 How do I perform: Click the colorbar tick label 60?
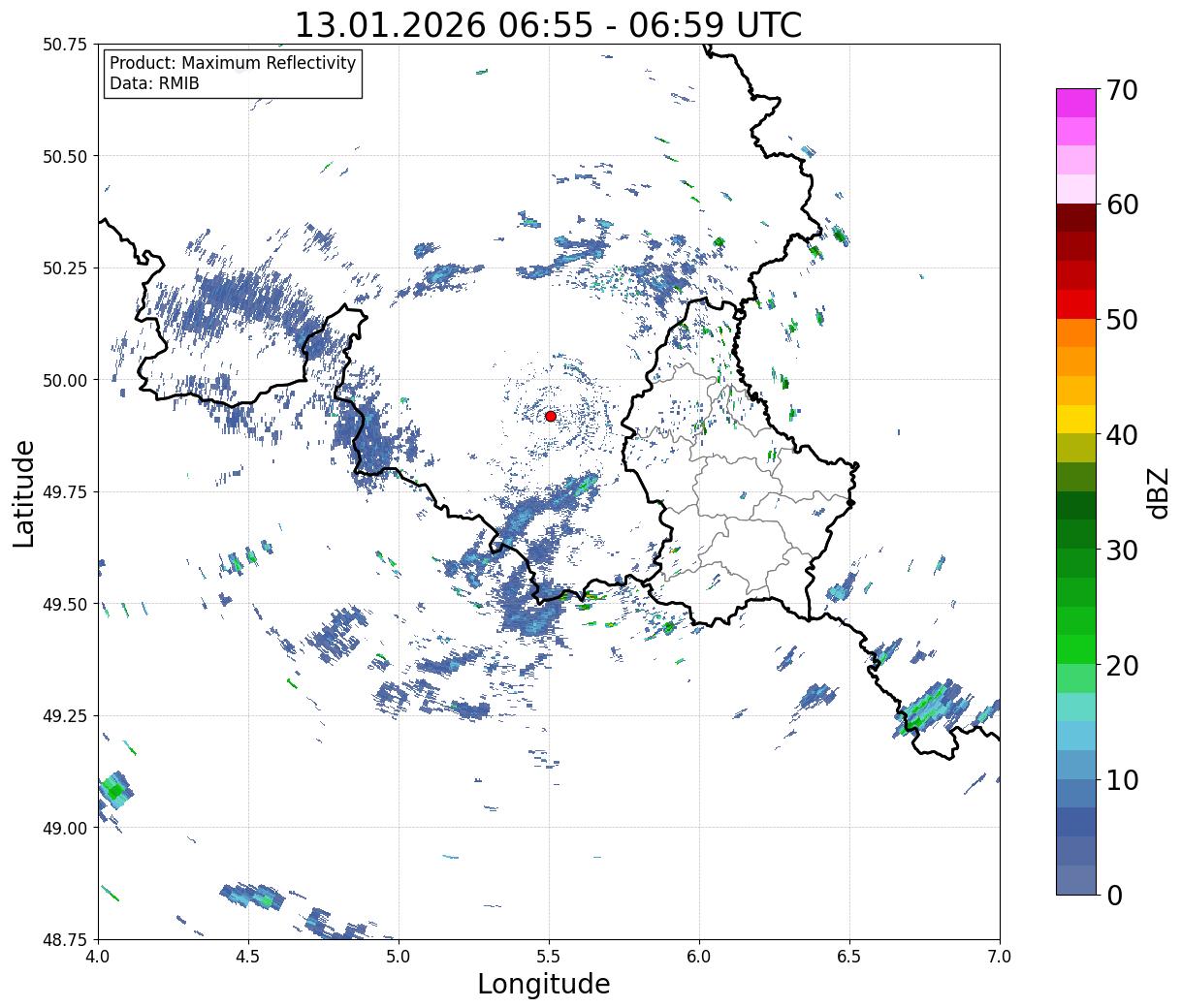click(1121, 205)
